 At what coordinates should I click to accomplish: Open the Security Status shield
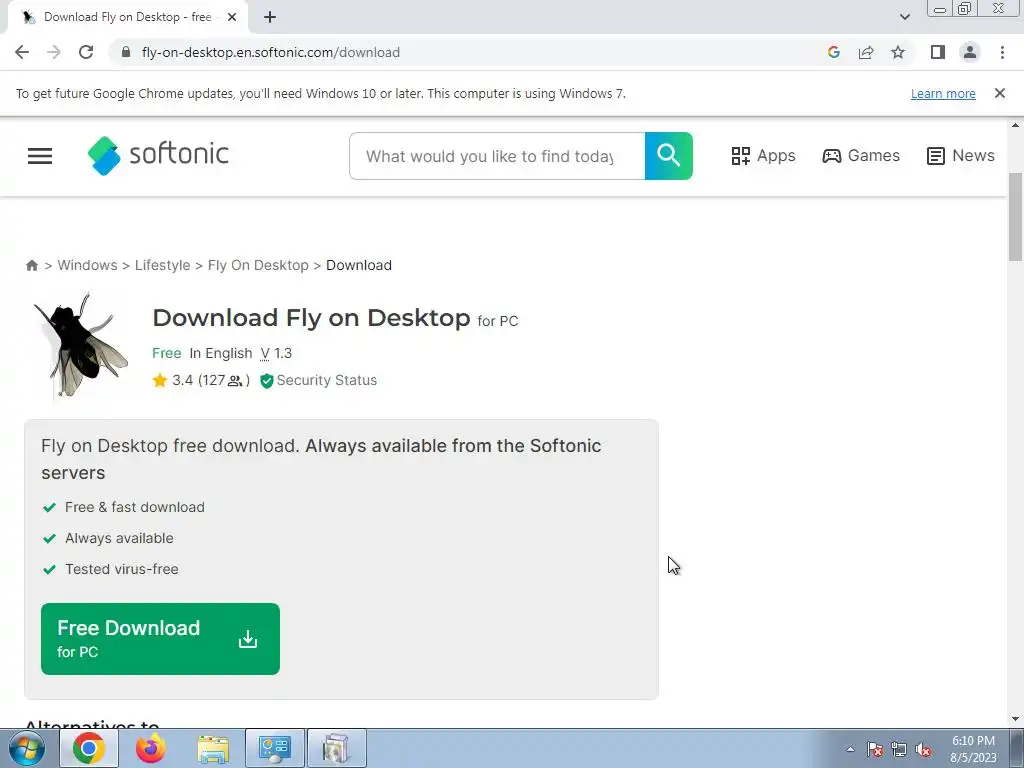[319, 380]
